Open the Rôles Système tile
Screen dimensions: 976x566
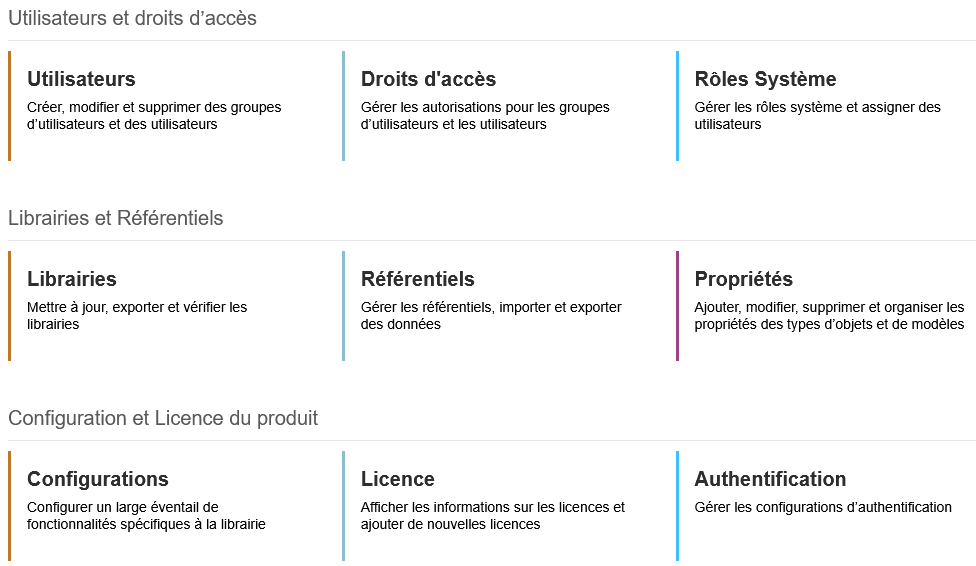click(765, 79)
